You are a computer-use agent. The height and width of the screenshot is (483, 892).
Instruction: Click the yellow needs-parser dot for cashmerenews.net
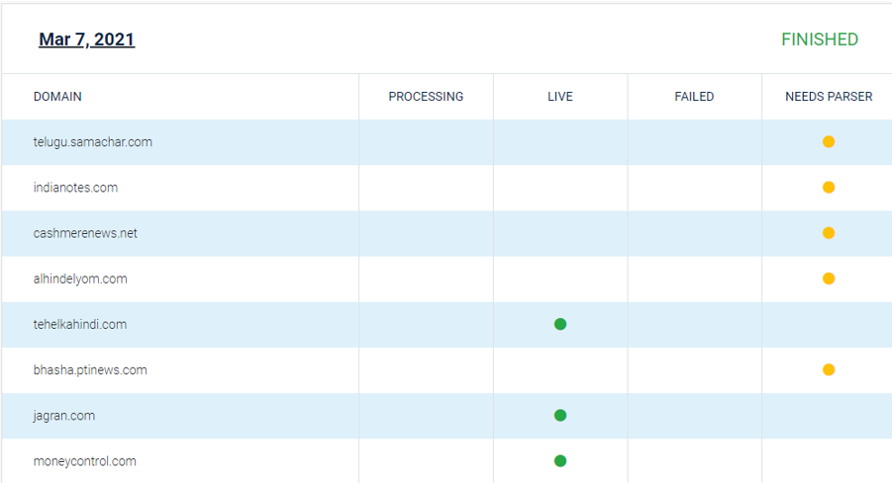(x=828, y=233)
